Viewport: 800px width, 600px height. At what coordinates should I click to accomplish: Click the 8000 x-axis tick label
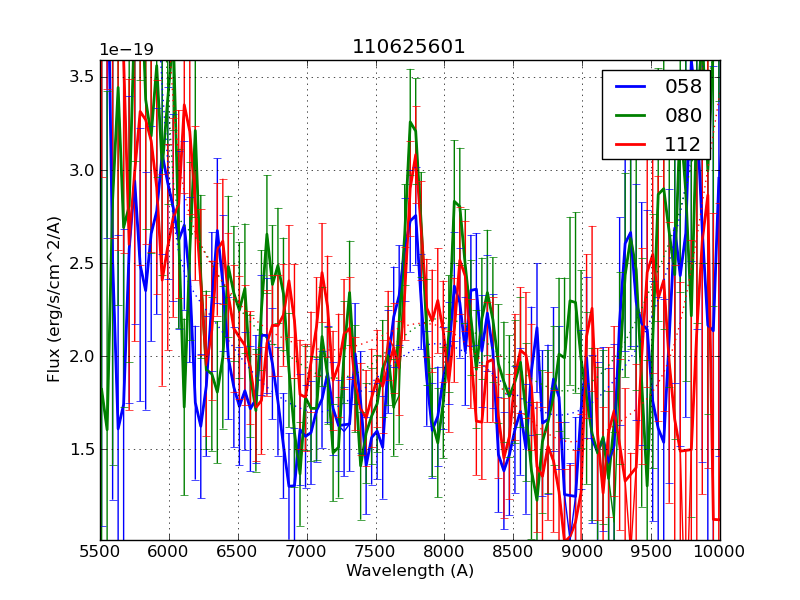point(444,552)
